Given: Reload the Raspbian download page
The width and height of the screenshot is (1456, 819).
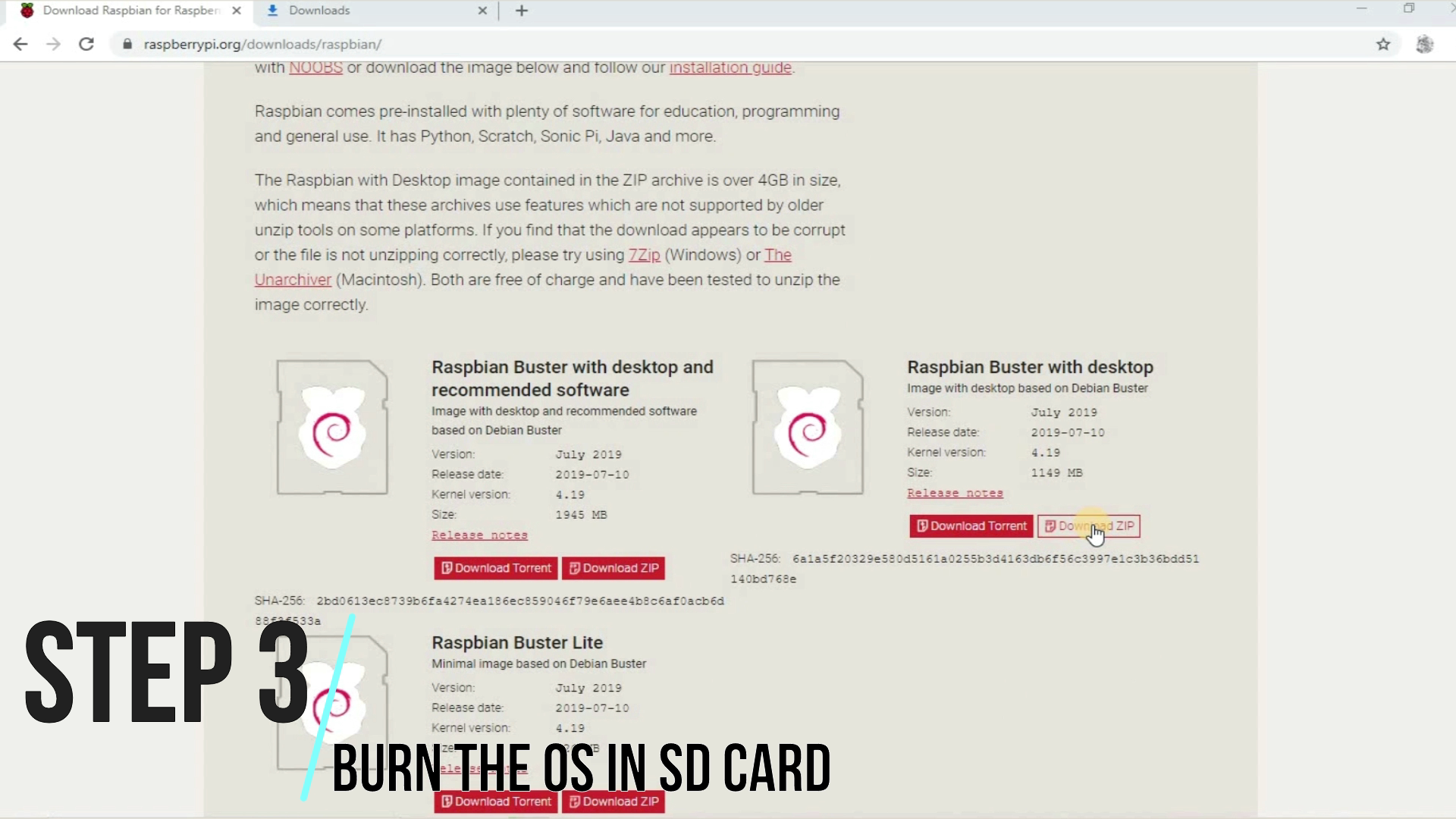Looking at the screenshot, I should (86, 44).
